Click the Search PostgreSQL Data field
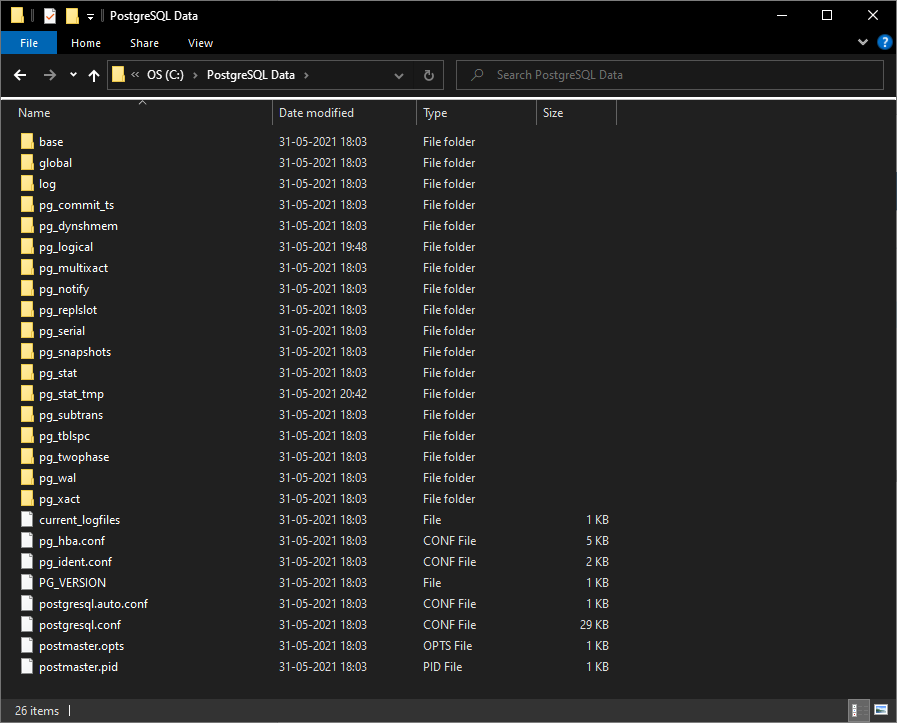This screenshot has height=723, width=897. tap(680, 75)
